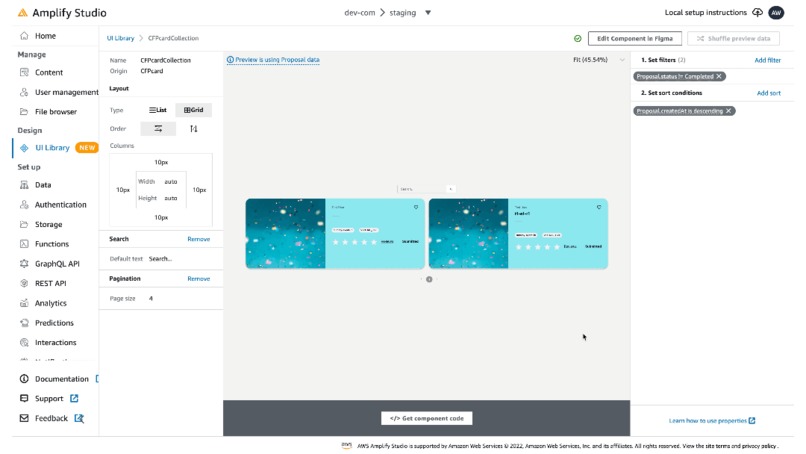Click the Analytics icon
Screen dimensions: 806x454
24,303
